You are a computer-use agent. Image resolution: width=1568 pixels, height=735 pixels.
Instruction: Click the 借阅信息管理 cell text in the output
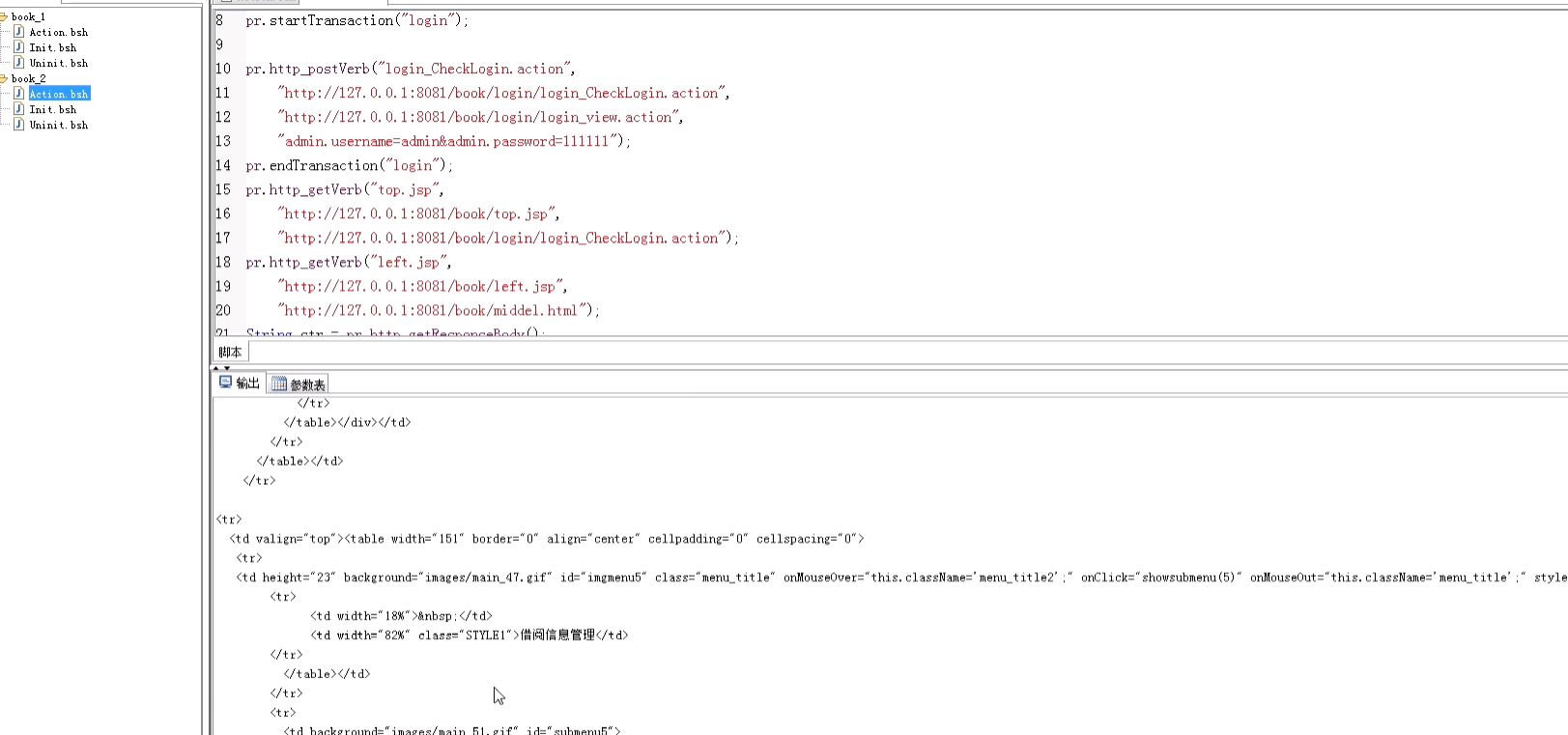point(557,636)
